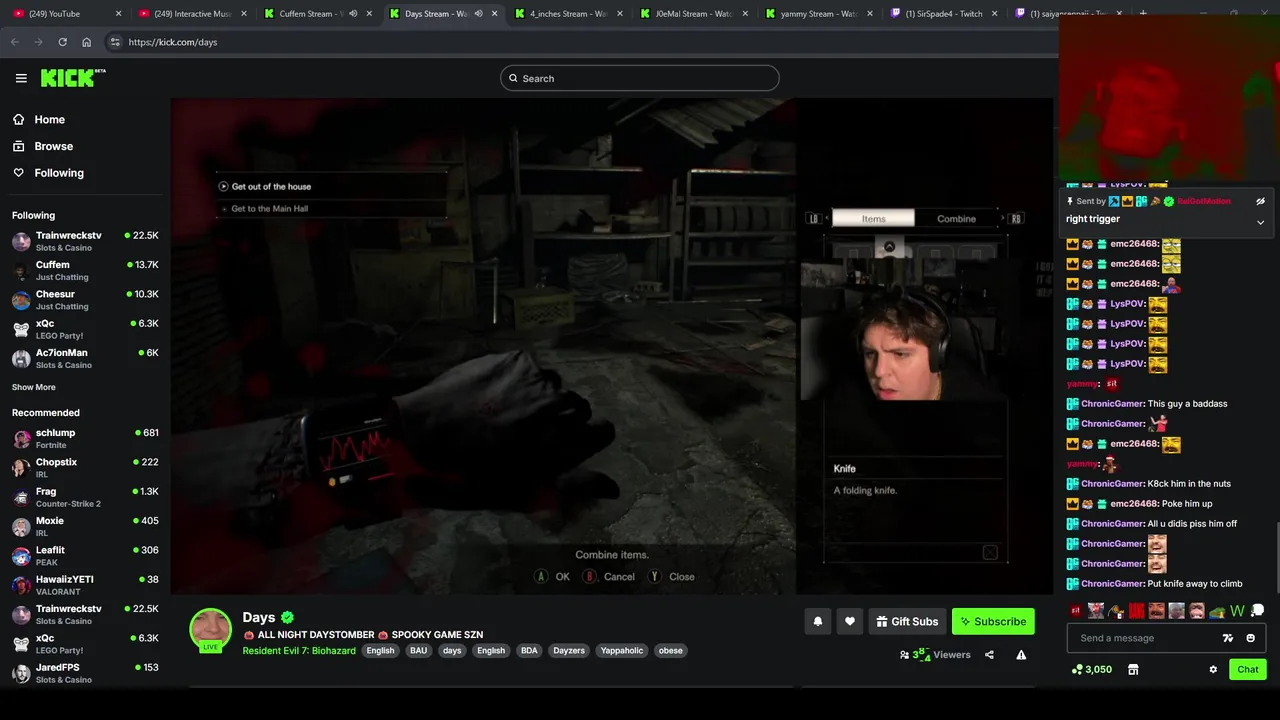Image resolution: width=1280 pixels, height=720 pixels.
Task: Expand Show More under Following
Action: [34, 387]
